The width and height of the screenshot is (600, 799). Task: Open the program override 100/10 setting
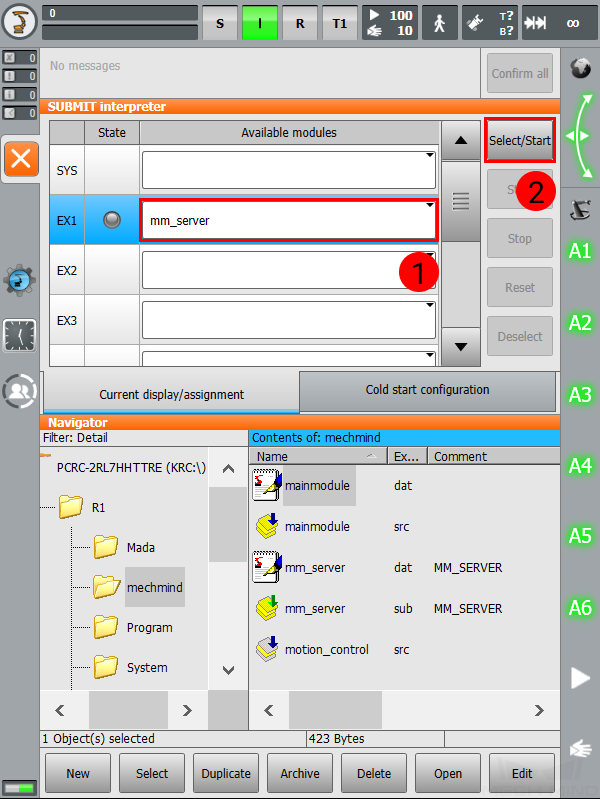[x=390, y=23]
